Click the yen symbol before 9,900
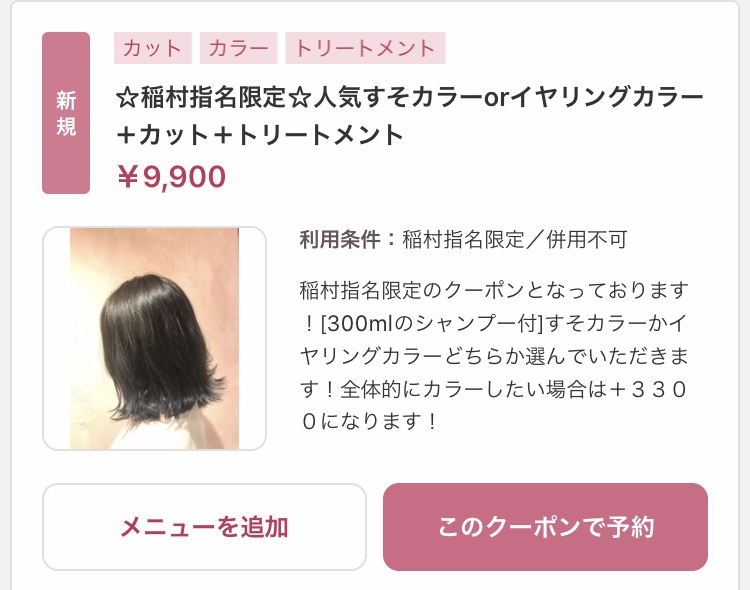The image size is (750, 590). tap(128, 177)
